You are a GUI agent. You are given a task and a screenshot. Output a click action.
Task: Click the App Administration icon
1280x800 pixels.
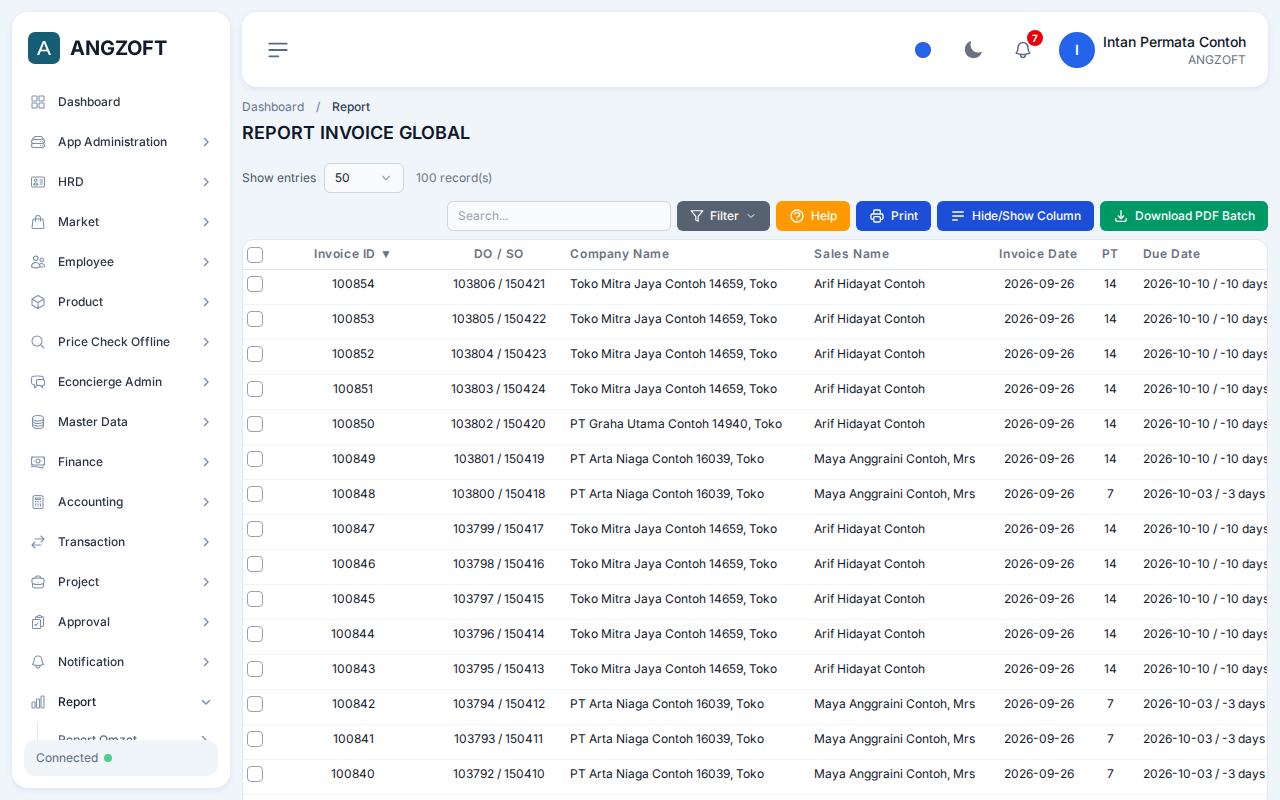click(38, 142)
